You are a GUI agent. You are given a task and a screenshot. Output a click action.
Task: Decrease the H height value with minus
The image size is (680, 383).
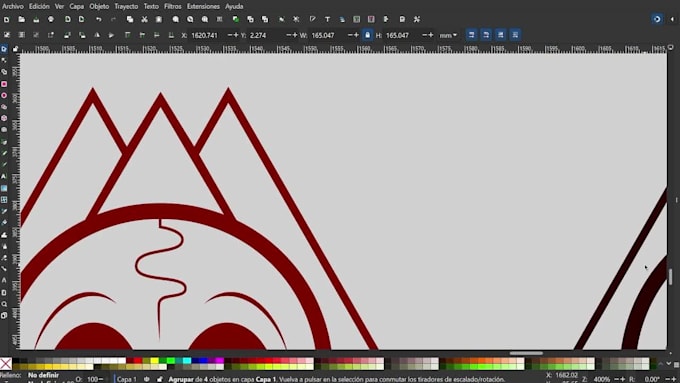(x=425, y=35)
